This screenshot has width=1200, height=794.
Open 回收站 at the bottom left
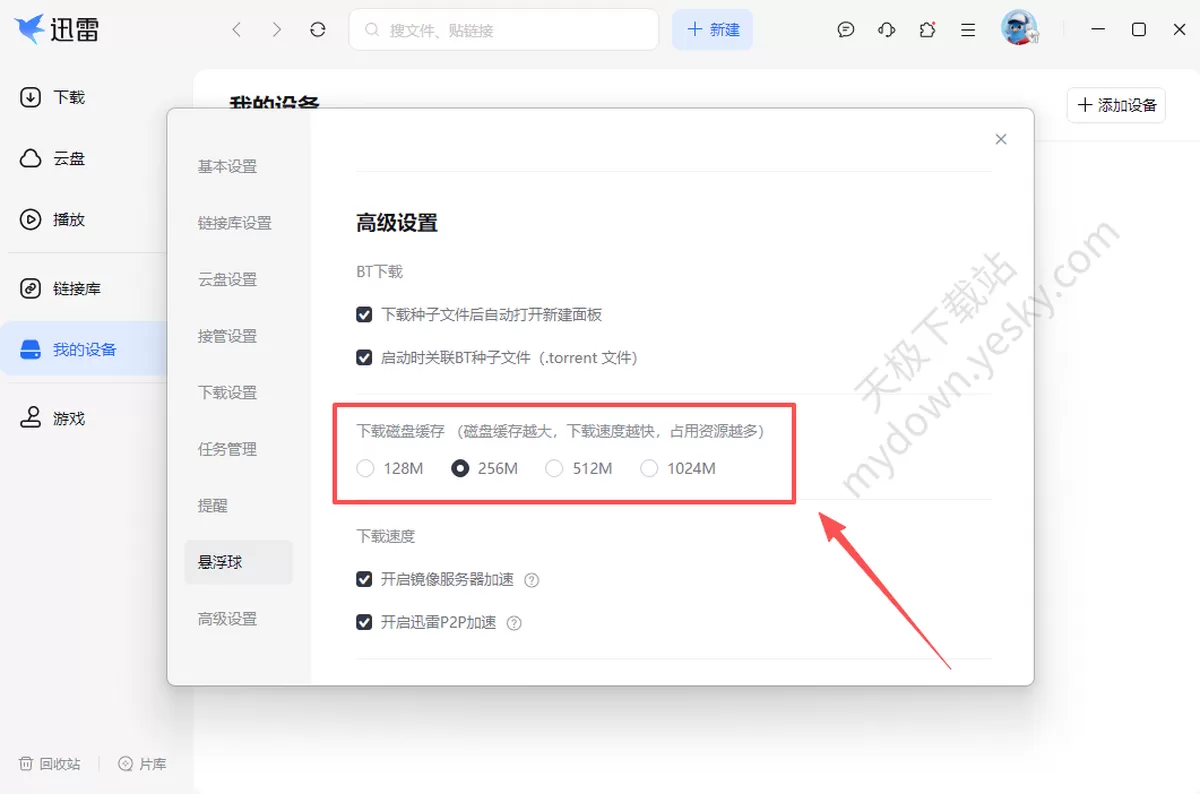click(50, 764)
